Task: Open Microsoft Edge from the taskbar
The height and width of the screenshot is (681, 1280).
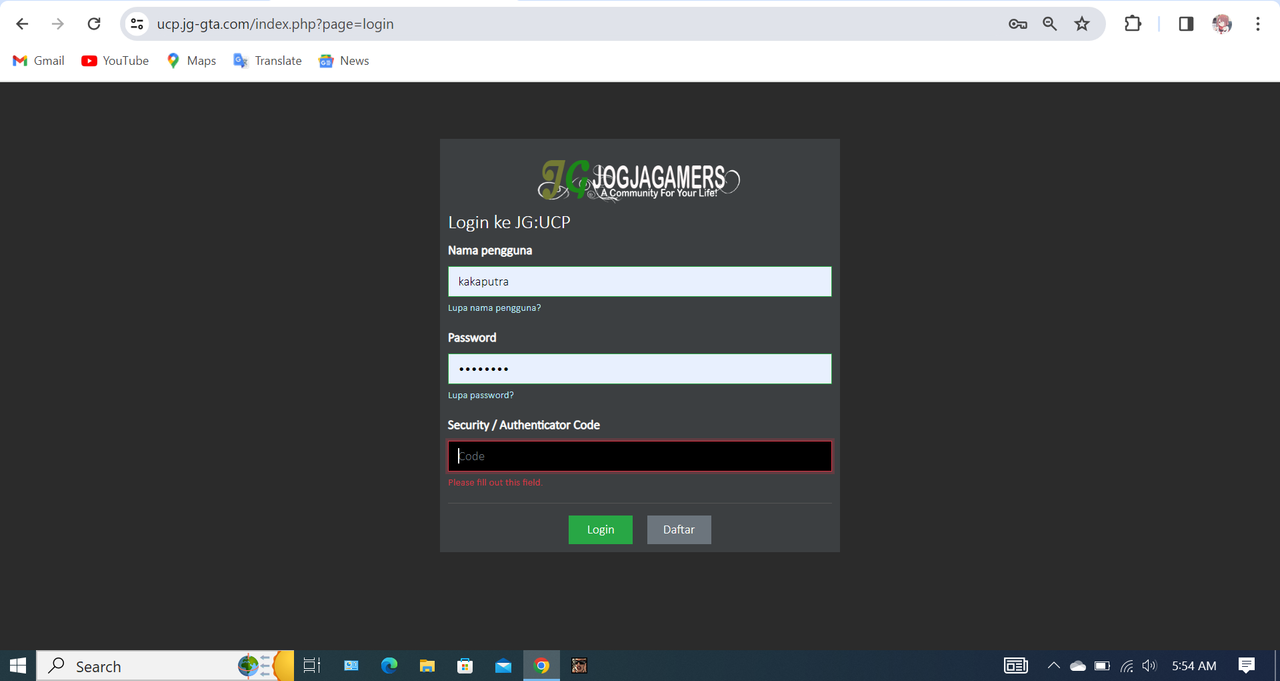Action: click(x=389, y=666)
